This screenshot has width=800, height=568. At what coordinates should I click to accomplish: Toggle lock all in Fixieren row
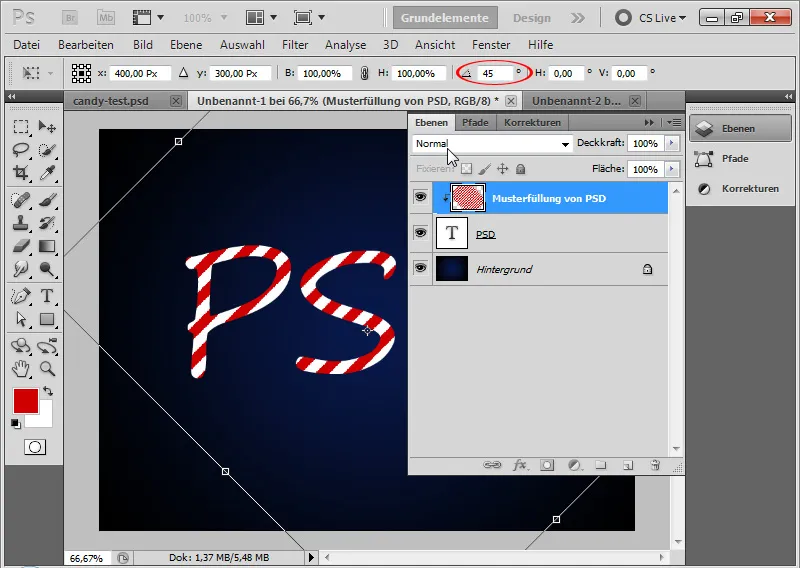tap(520, 169)
